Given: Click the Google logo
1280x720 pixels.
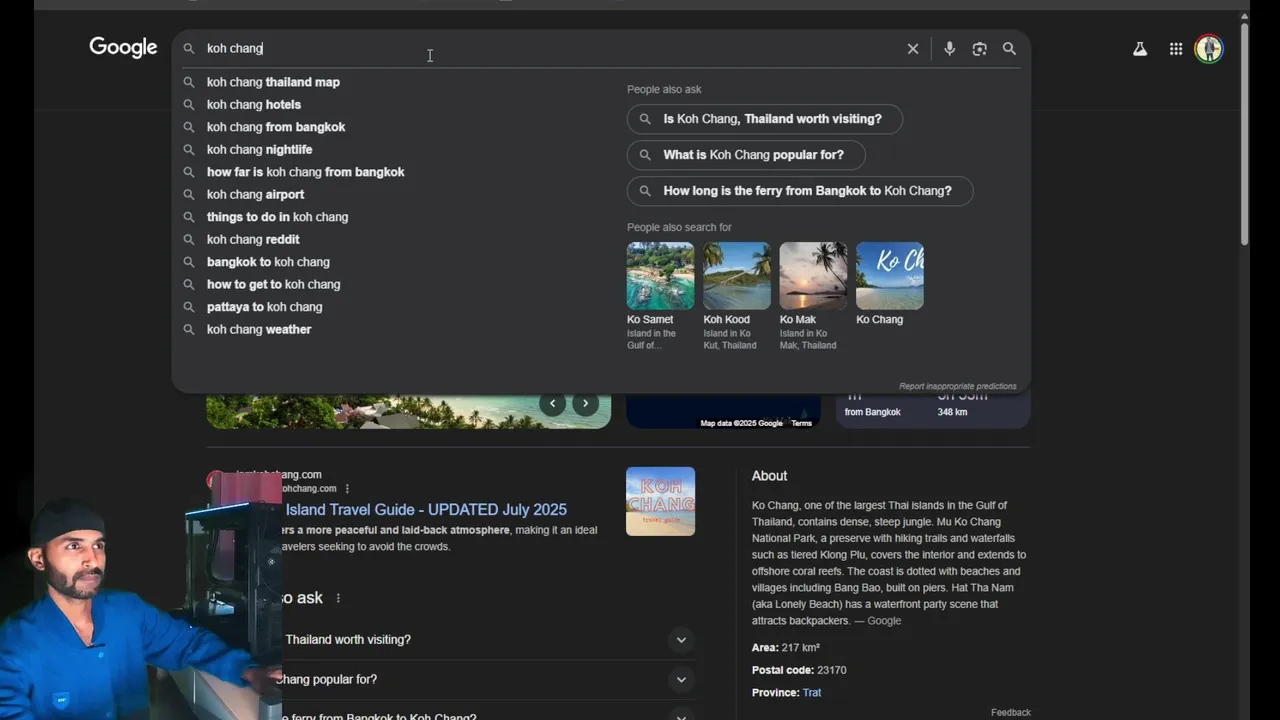Looking at the screenshot, I should coord(123,48).
